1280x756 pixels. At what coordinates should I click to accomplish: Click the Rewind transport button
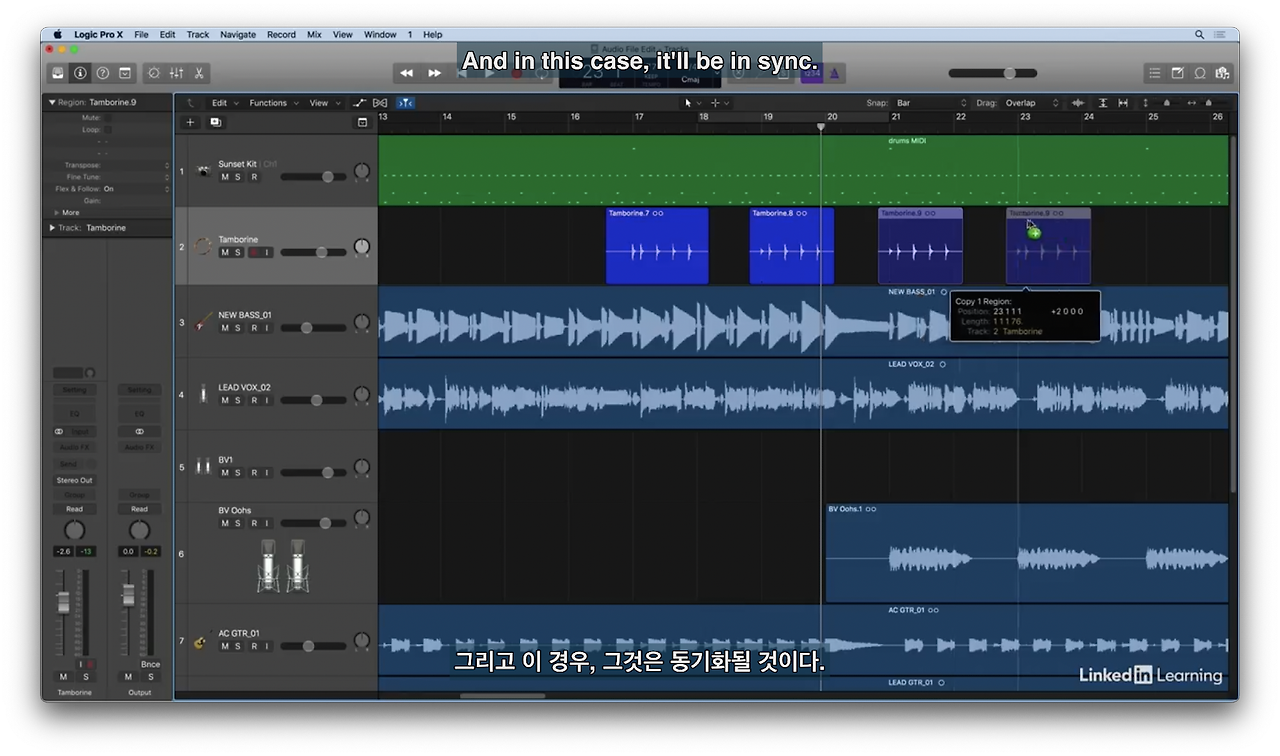pos(406,73)
